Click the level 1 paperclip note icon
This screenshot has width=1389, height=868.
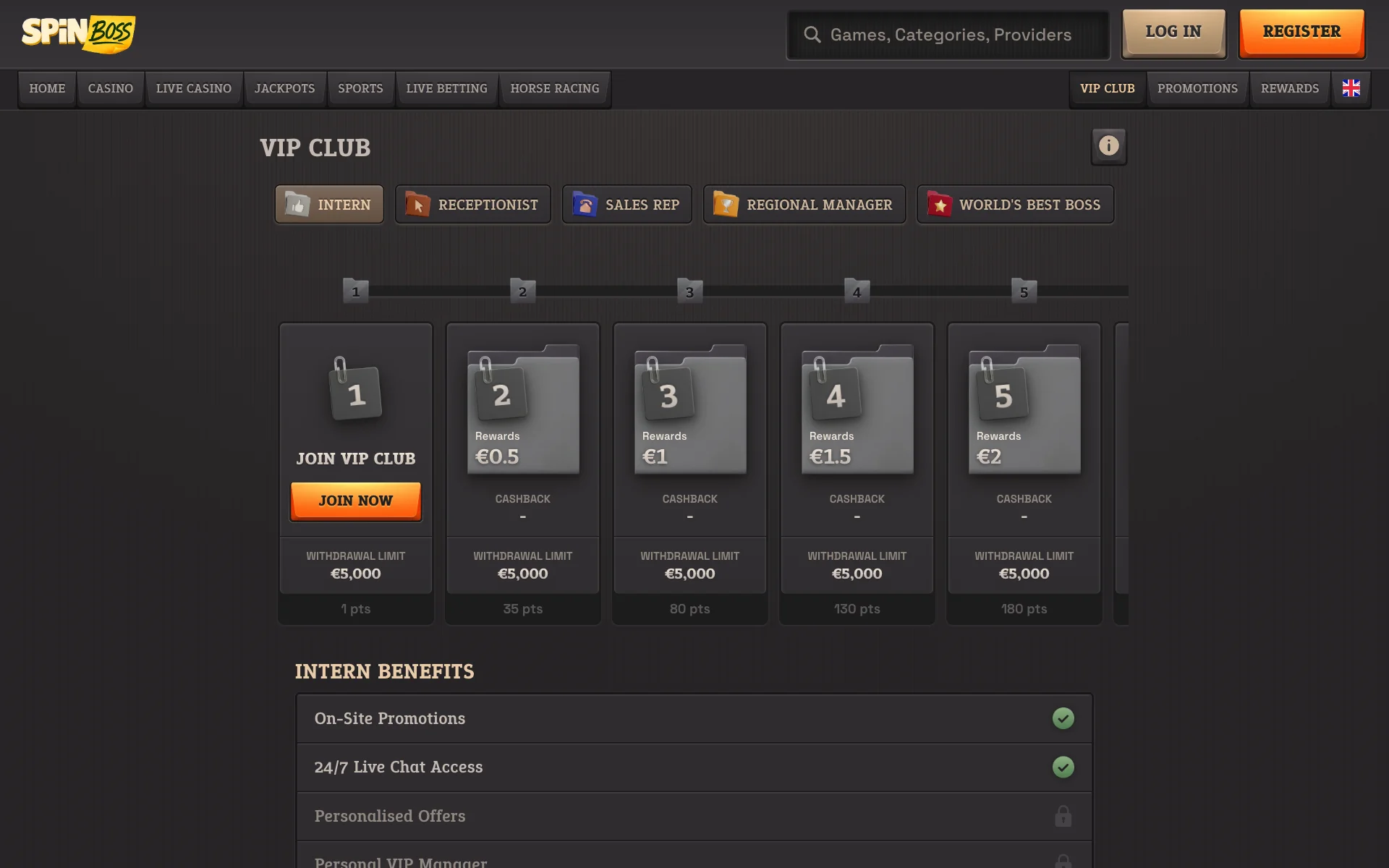pos(354,389)
